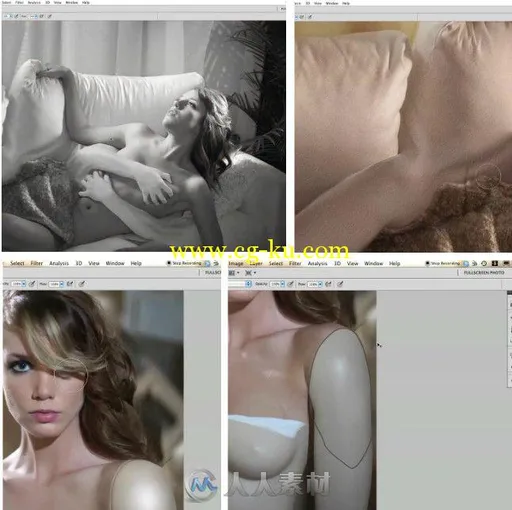Open the Image menu
512x510 pixels.
(236, 263)
